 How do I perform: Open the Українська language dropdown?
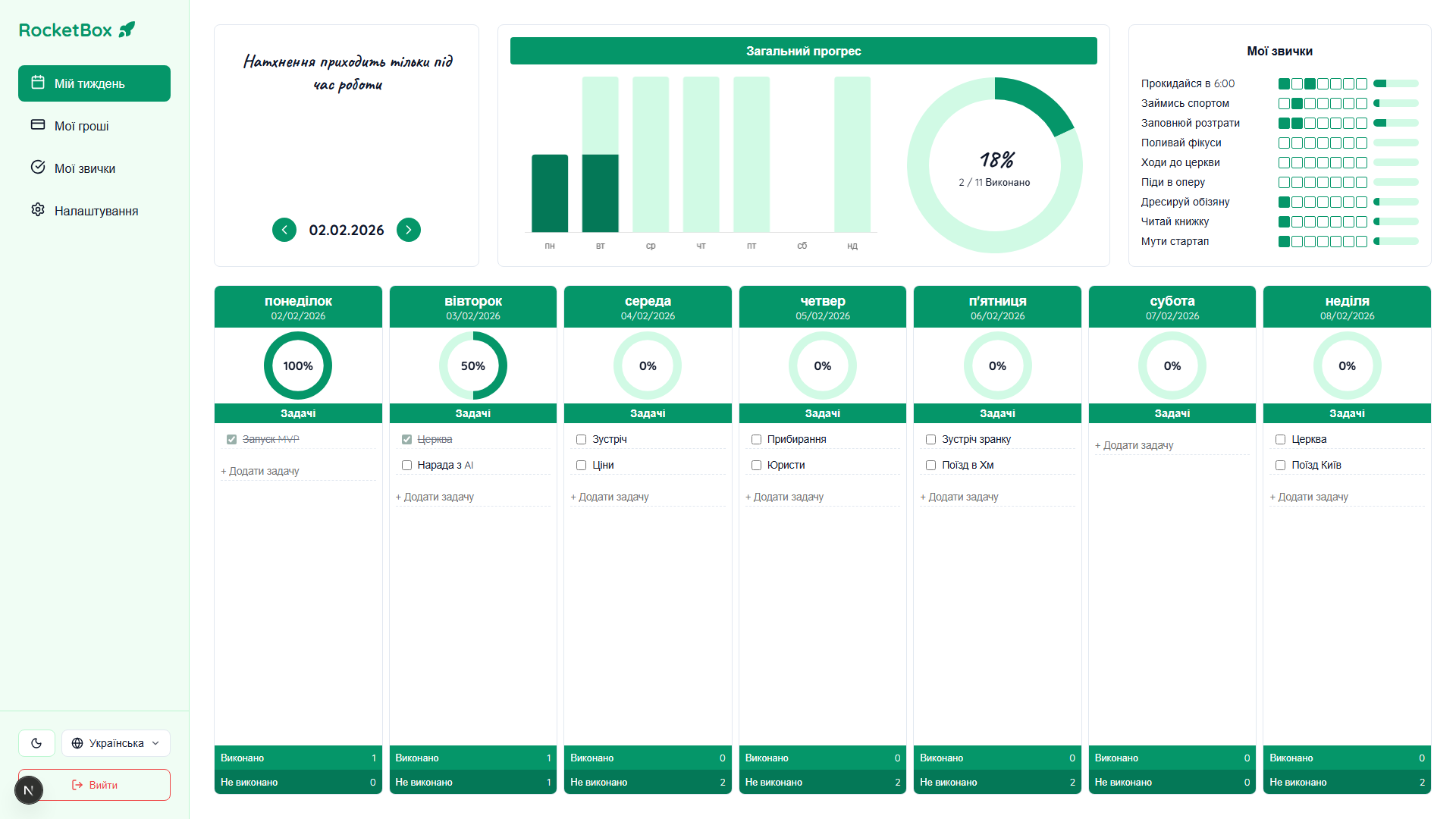click(x=115, y=743)
